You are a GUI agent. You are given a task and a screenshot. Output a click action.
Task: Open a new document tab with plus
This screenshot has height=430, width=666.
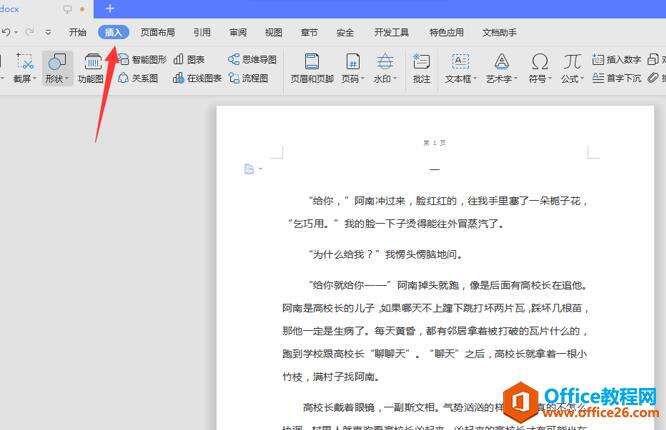point(110,8)
